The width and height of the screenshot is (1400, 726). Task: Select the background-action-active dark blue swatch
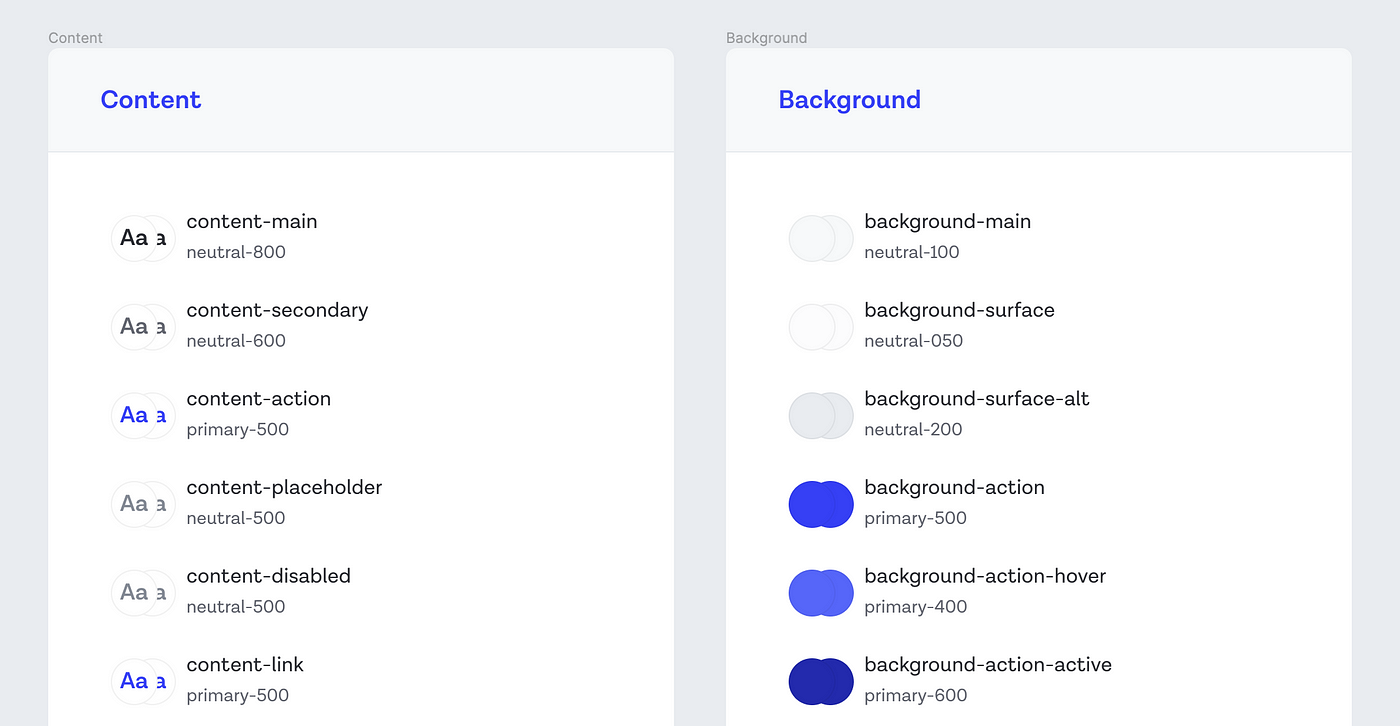point(821,681)
